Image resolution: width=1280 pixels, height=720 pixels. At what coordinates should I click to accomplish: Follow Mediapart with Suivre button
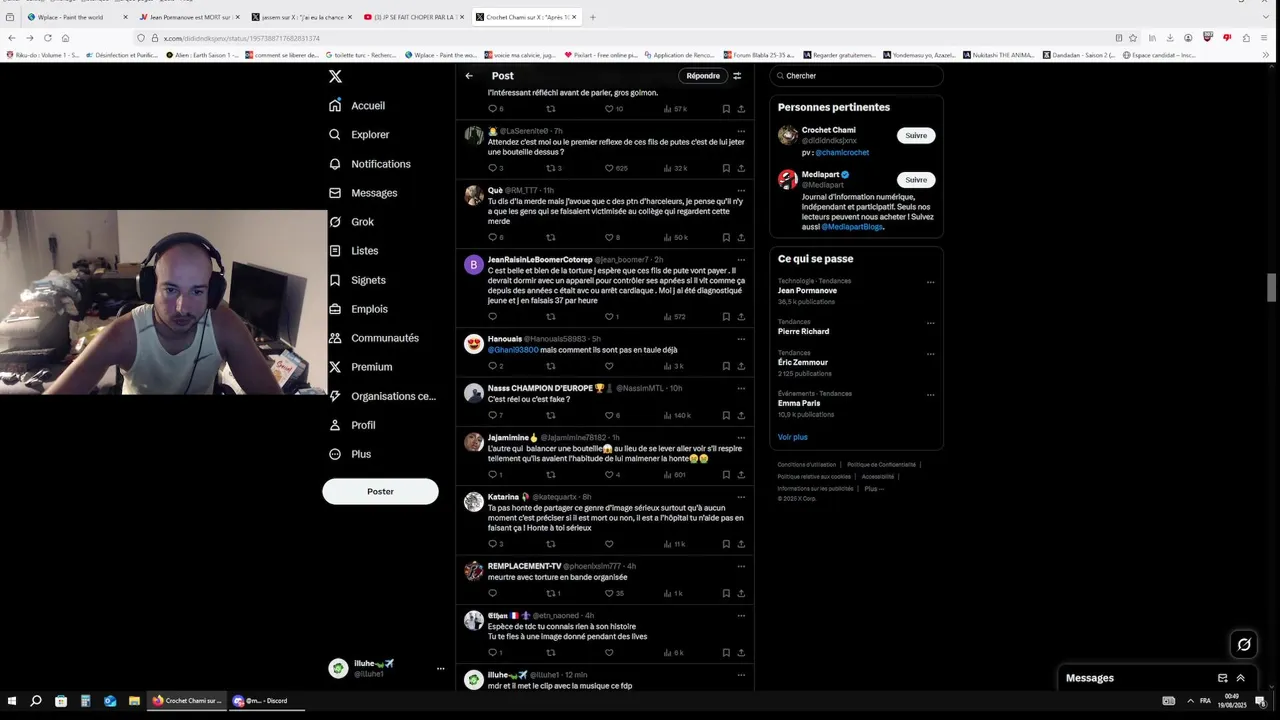pyautogui.click(x=916, y=180)
